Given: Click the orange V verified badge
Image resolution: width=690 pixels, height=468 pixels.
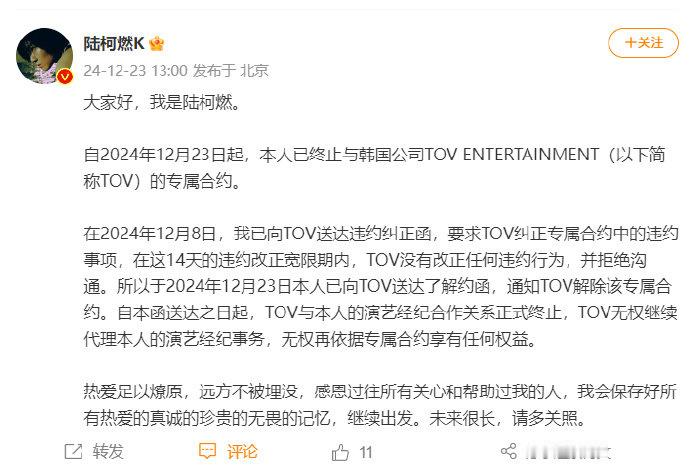Looking at the screenshot, I should 65,77.
